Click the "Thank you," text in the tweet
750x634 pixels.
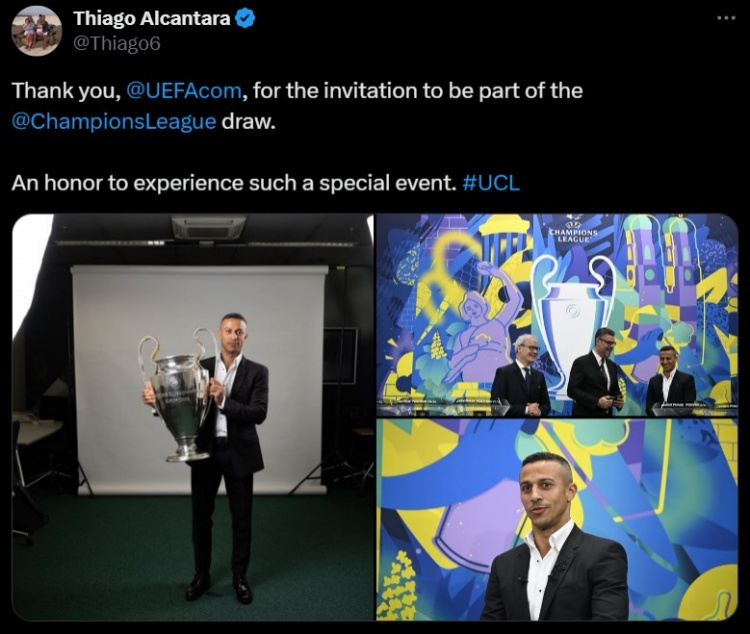[x=66, y=90]
